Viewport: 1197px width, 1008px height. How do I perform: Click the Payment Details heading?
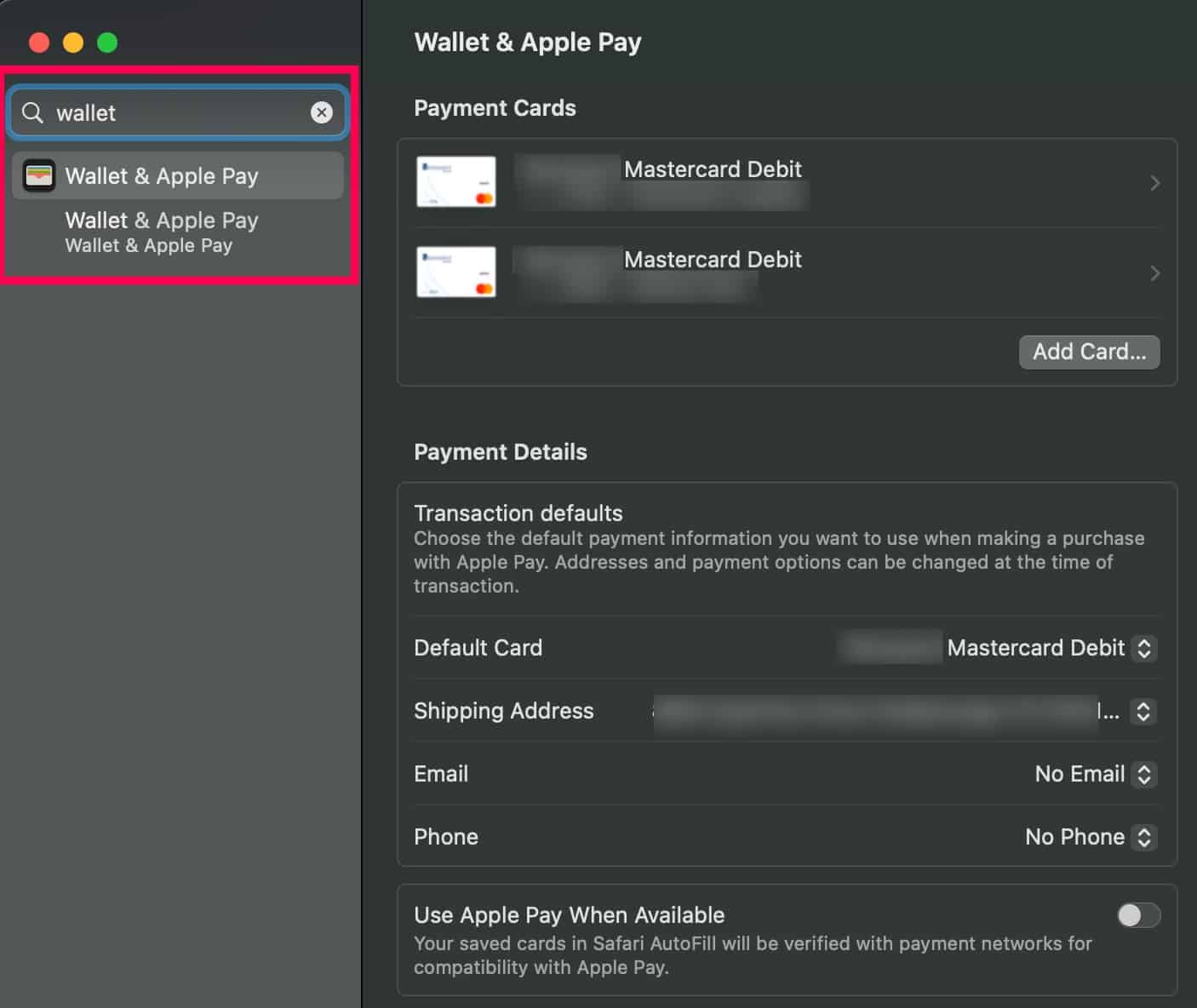[501, 452]
